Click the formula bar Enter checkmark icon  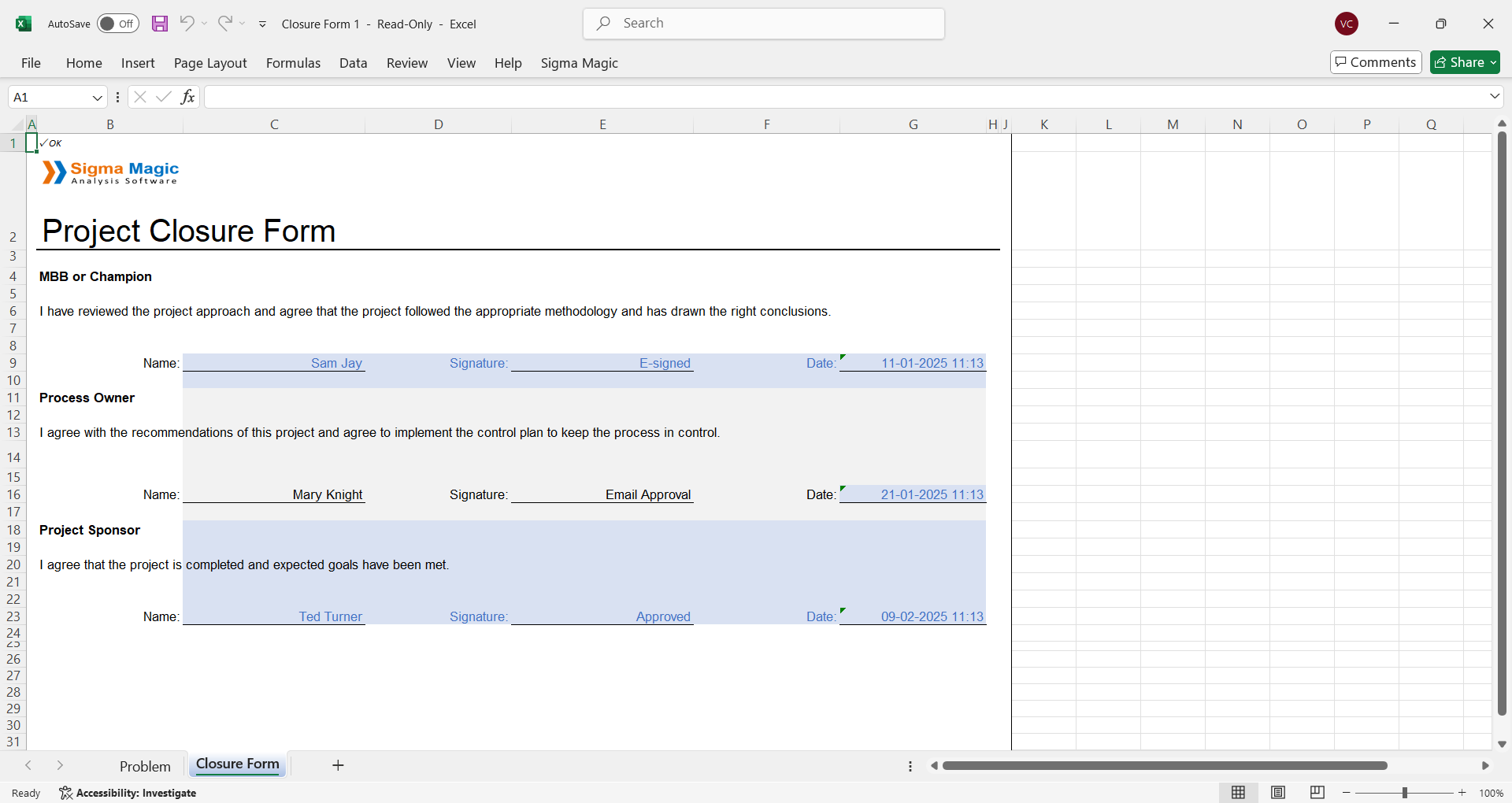(164, 97)
